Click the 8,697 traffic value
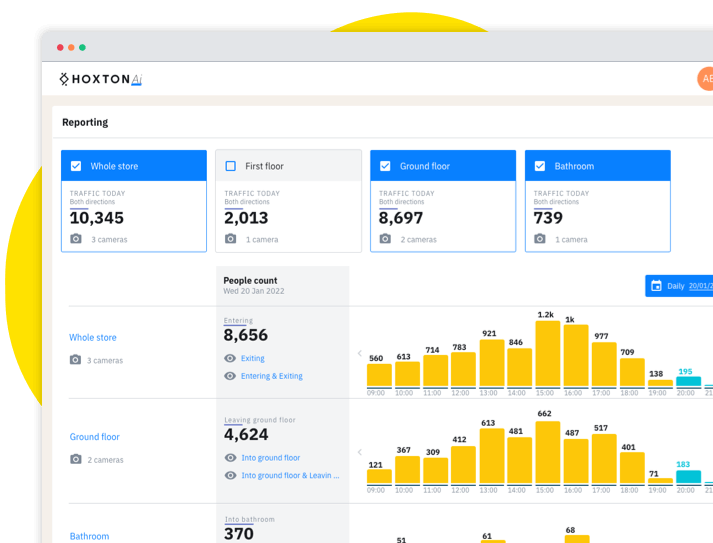The width and height of the screenshot is (713, 543). (x=401, y=218)
